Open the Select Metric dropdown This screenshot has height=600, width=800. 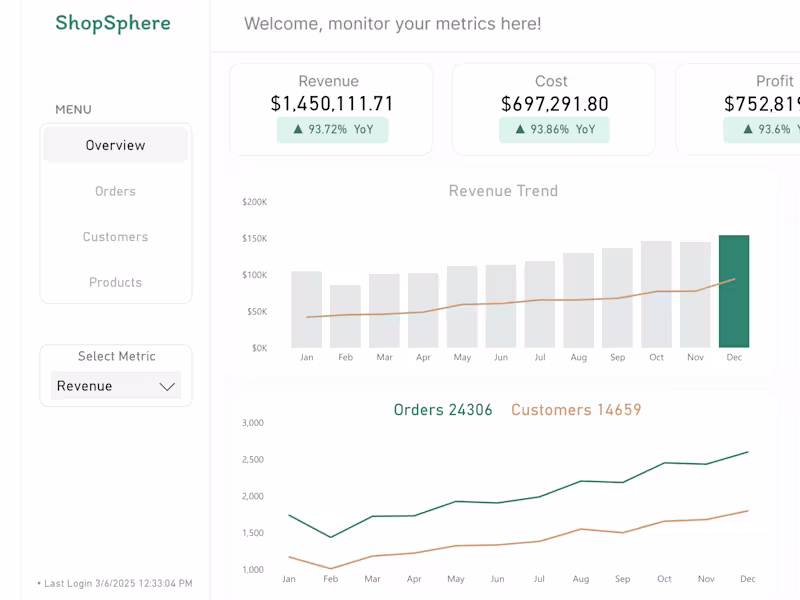coord(115,385)
